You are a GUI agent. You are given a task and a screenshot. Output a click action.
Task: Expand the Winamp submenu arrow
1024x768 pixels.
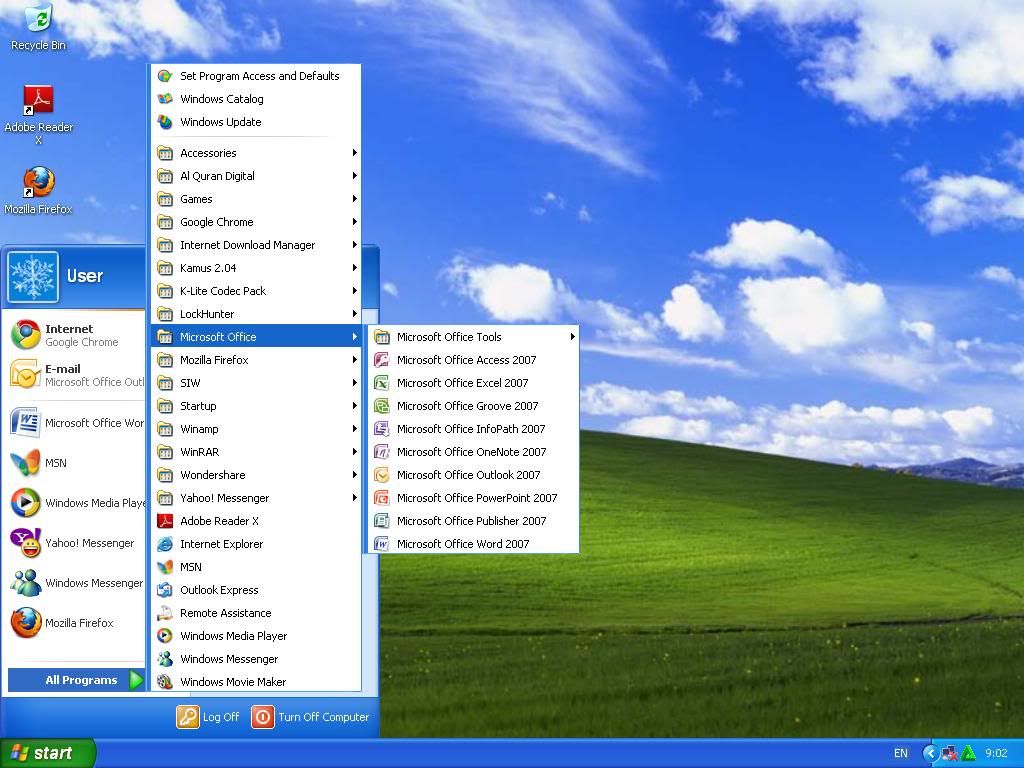(354, 428)
